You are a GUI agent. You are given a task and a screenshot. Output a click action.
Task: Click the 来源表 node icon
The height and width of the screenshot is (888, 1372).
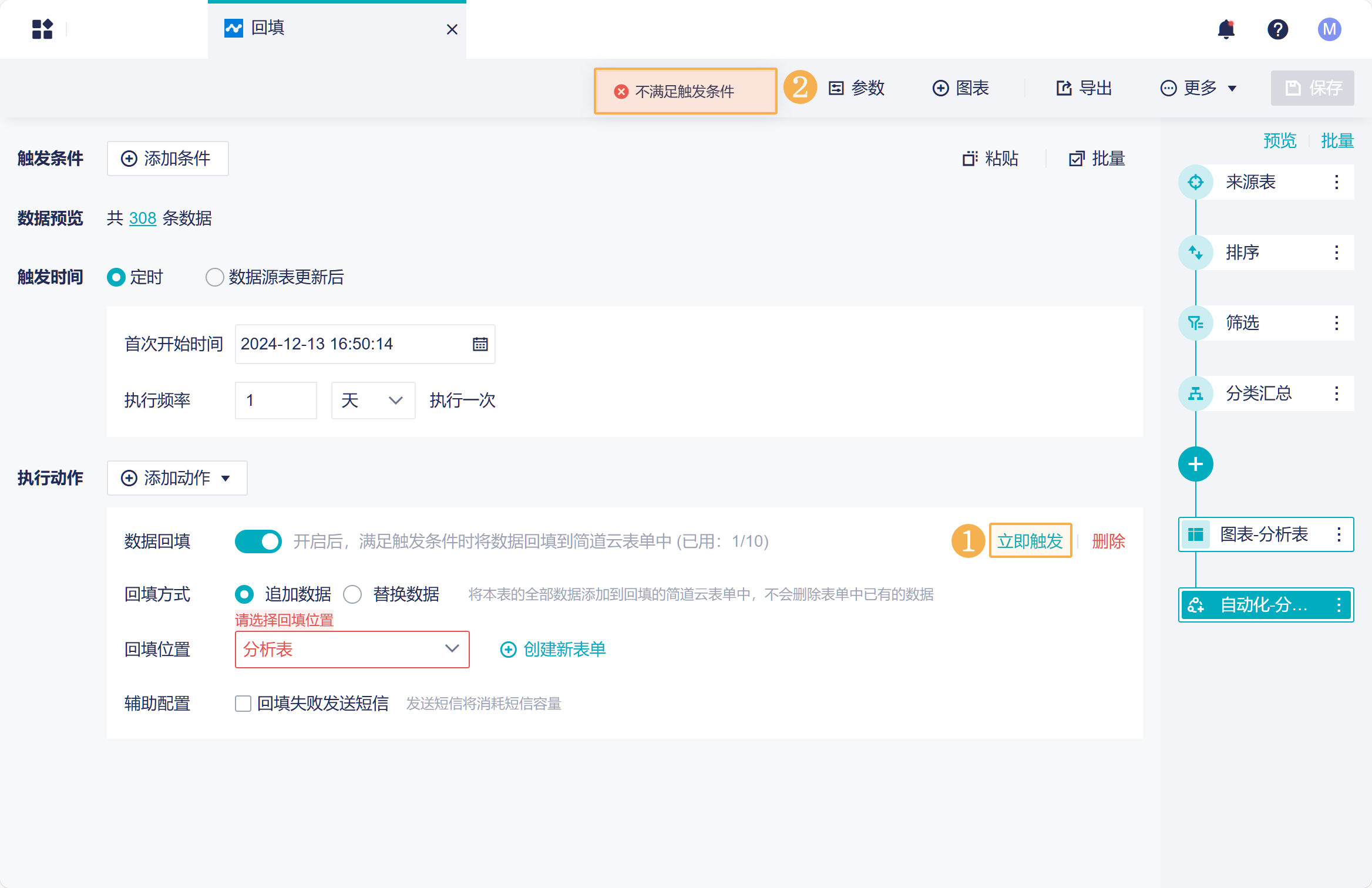(1195, 182)
